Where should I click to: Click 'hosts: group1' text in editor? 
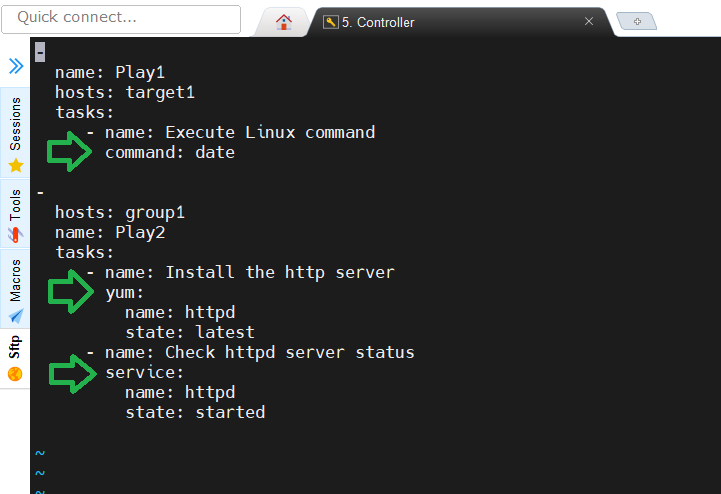click(120, 213)
